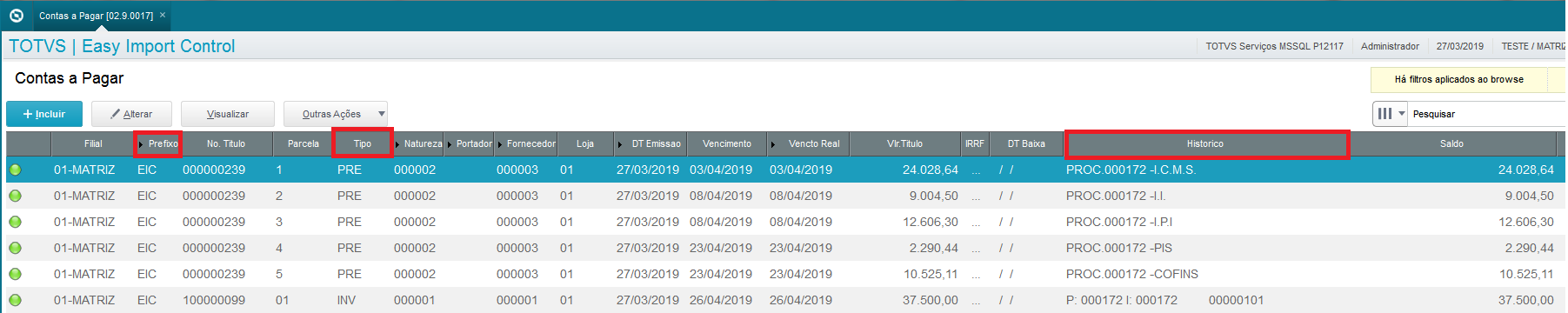Select the PROC.000172 -COFINS row
Screen dimensions: 1568x313
[783, 274]
